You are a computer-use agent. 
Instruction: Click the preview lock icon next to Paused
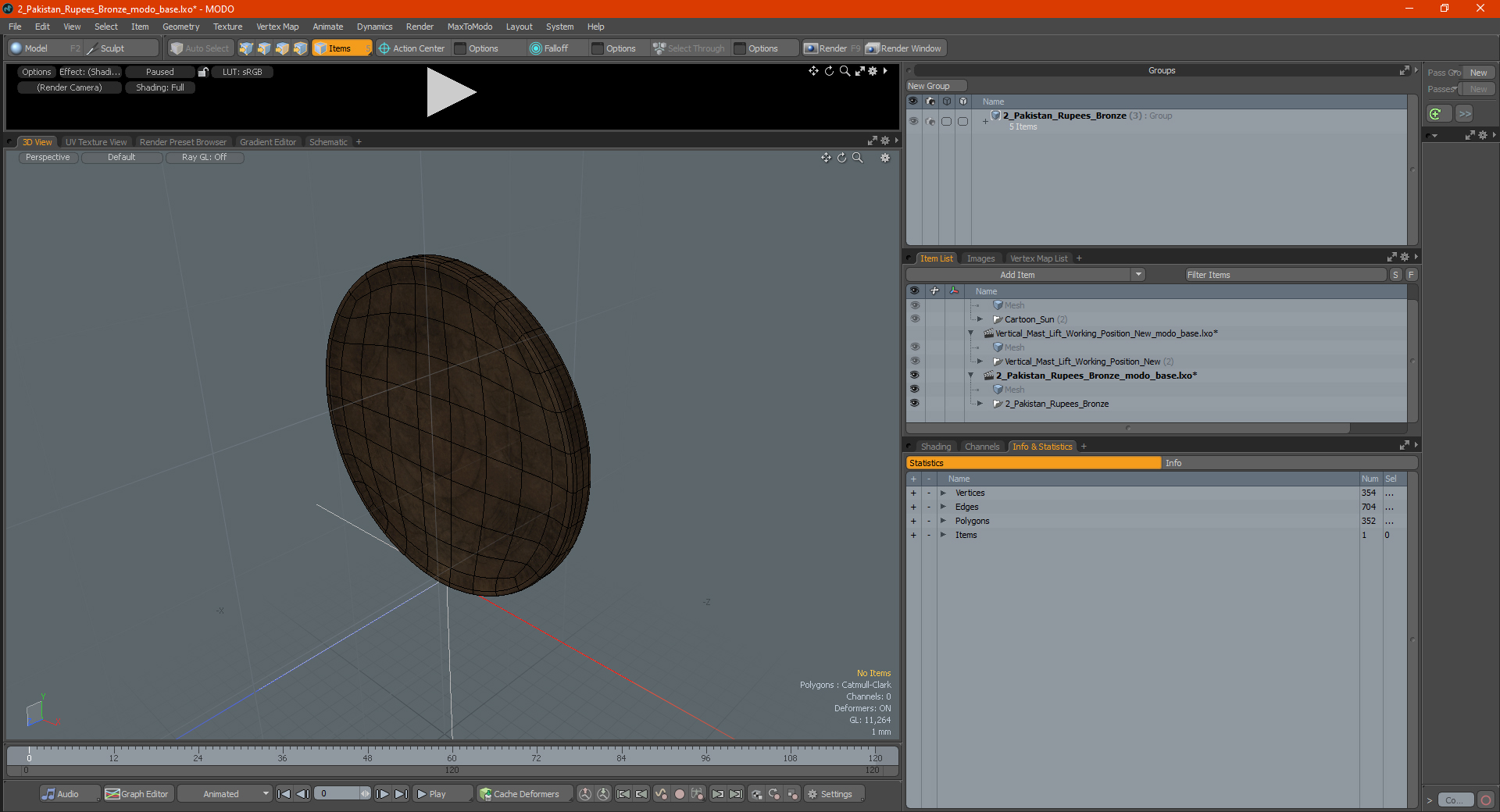pos(203,72)
